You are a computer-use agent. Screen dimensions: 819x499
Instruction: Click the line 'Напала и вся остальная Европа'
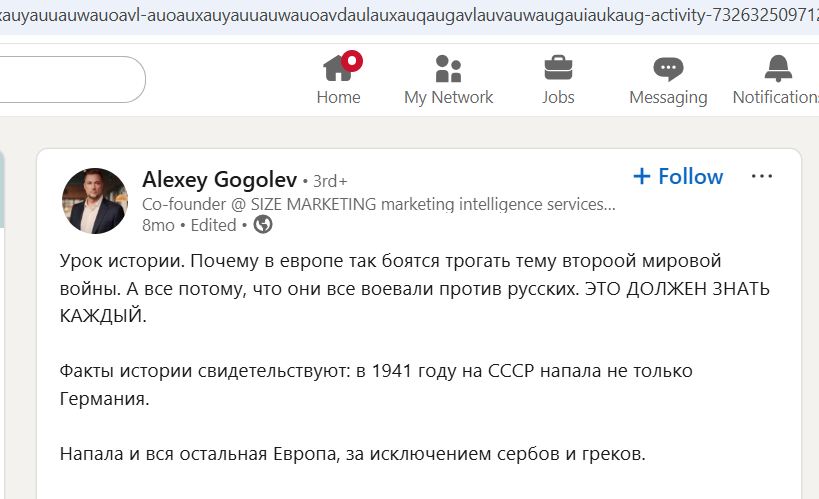click(353, 454)
